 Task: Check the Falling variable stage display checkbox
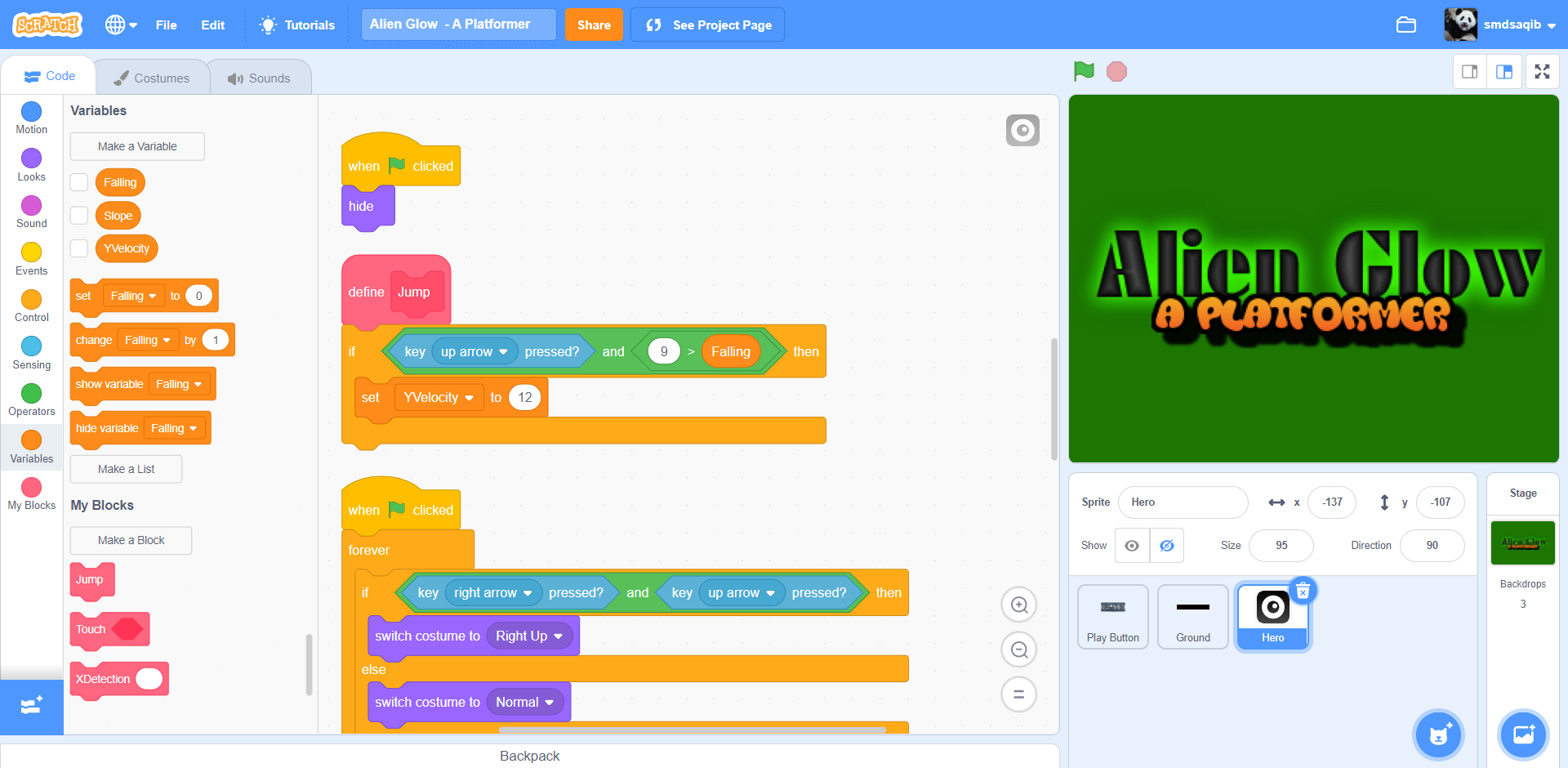click(x=78, y=181)
